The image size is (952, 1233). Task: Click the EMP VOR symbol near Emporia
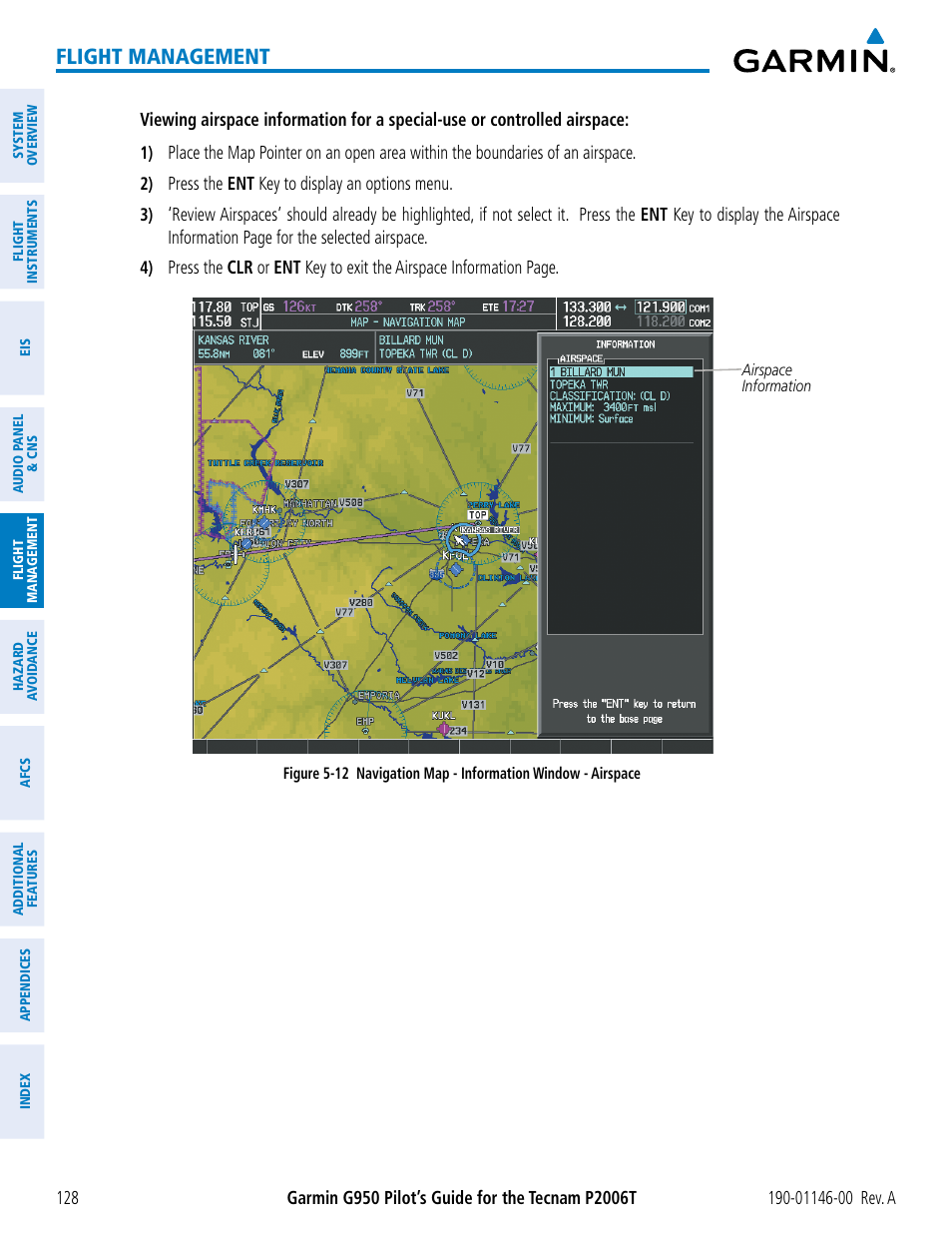365,731
